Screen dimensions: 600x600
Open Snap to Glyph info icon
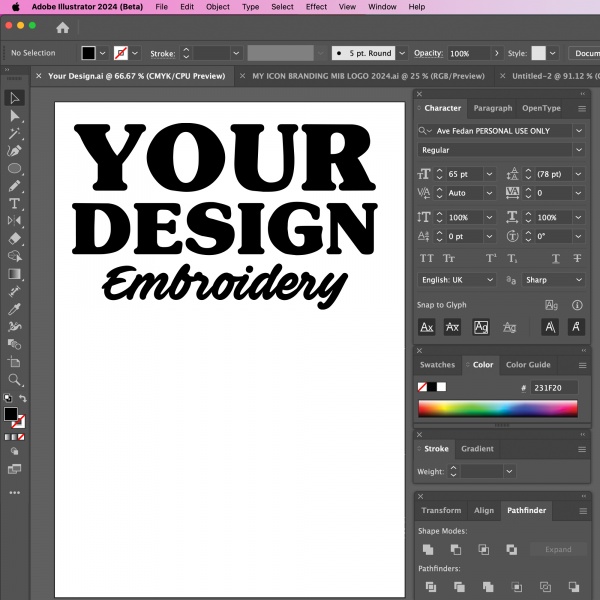577,305
